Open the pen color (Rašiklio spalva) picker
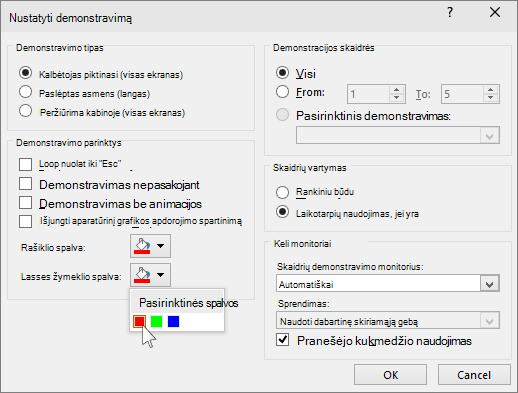The height and width of the screenshot is (393, 518). click(x=150, y=246)
